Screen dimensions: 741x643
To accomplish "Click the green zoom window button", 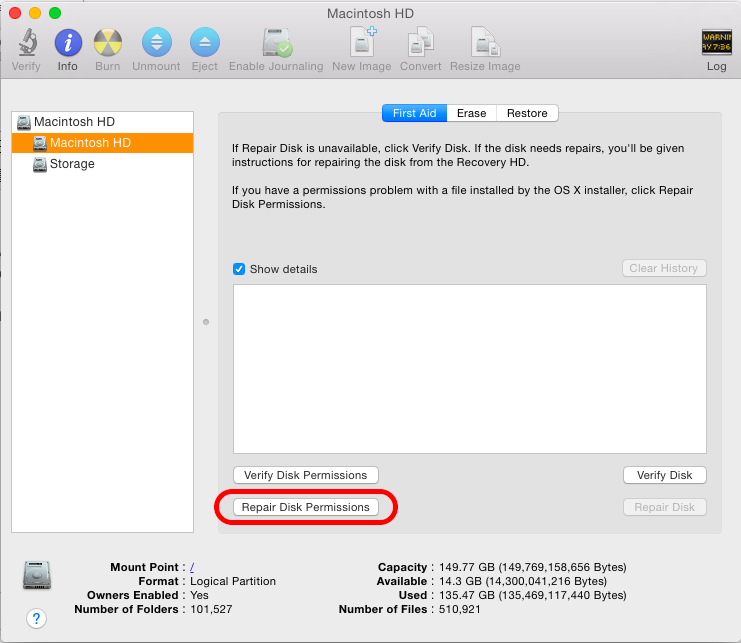I will (55, 13).
